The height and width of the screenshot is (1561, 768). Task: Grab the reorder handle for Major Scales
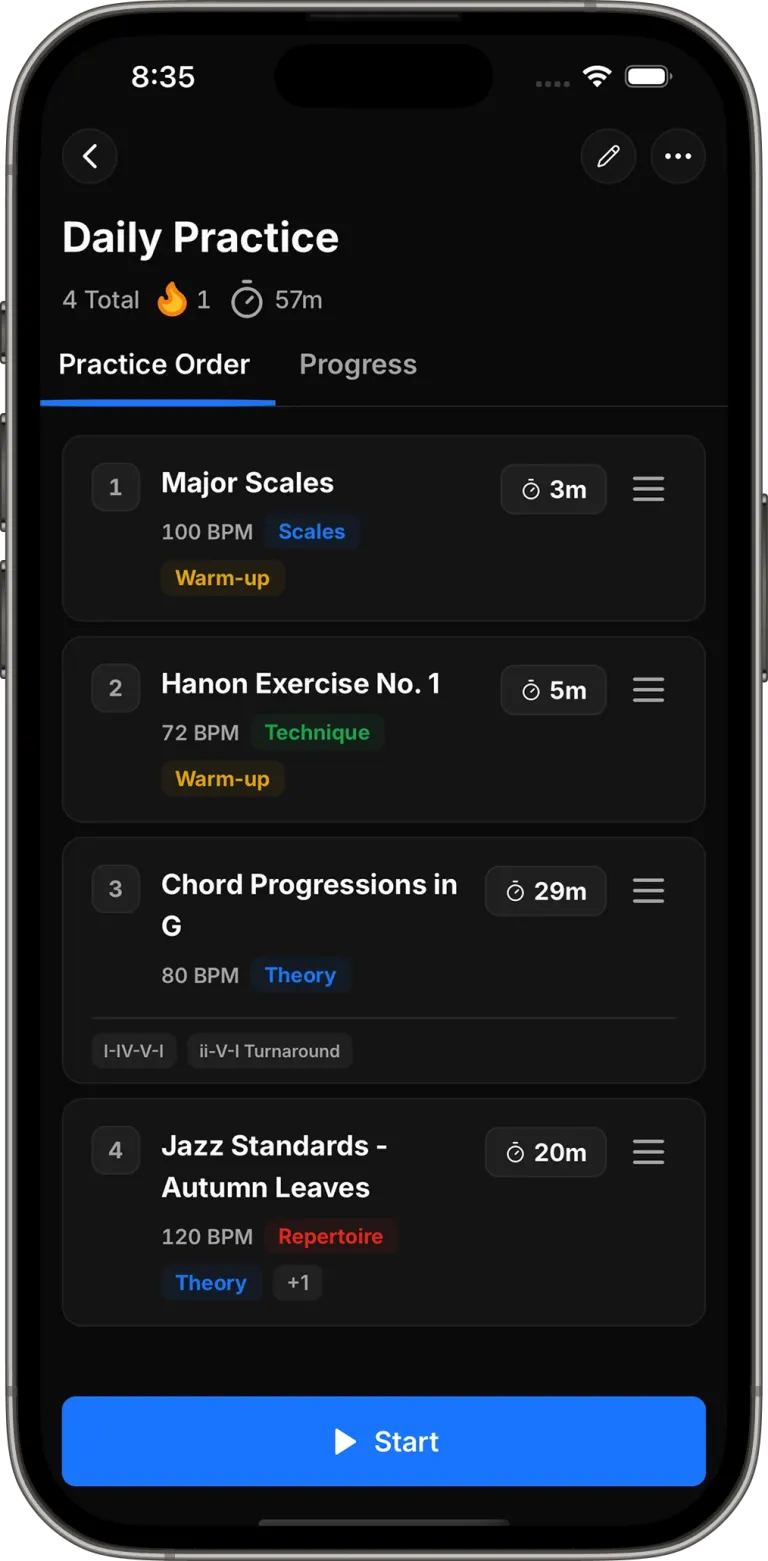point(648,489)
